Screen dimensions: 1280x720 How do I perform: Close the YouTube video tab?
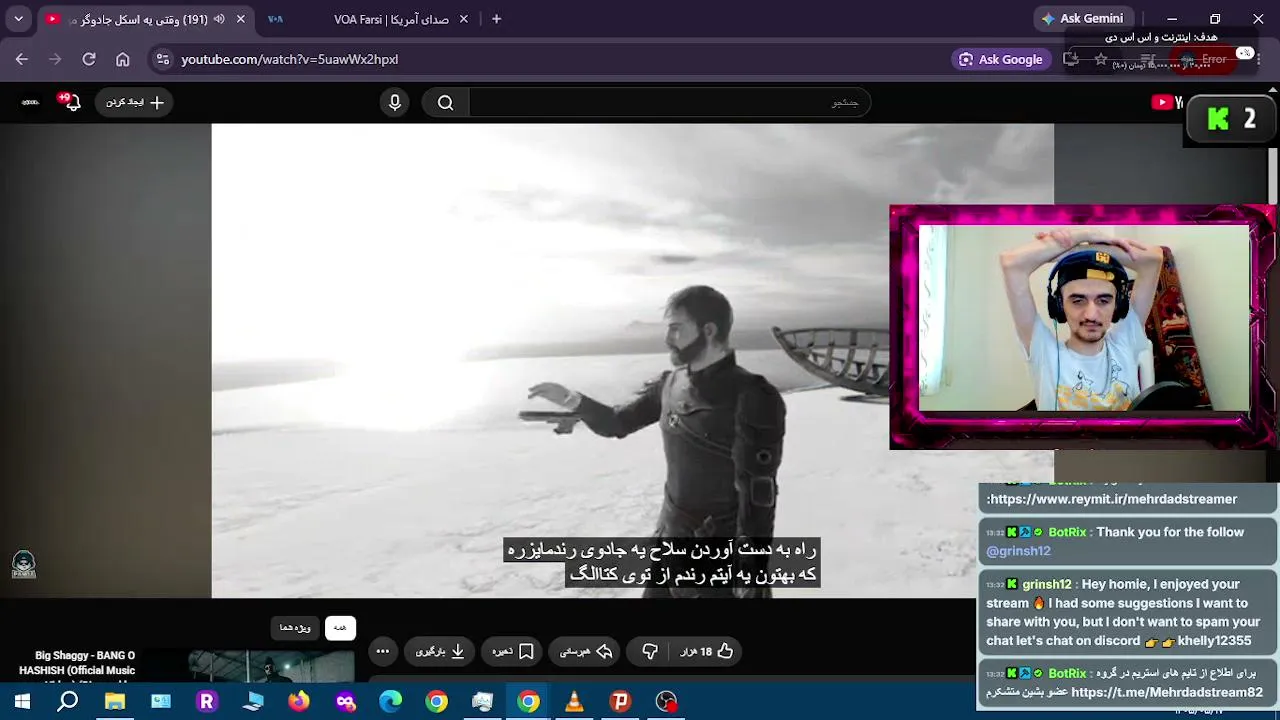[x=241, y=19]
